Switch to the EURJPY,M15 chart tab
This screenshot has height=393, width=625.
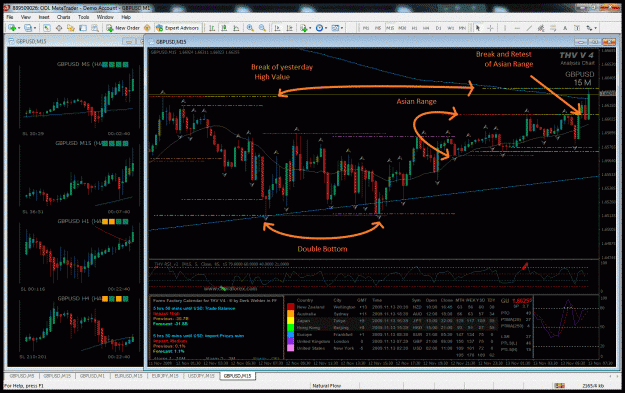[165, 376]
